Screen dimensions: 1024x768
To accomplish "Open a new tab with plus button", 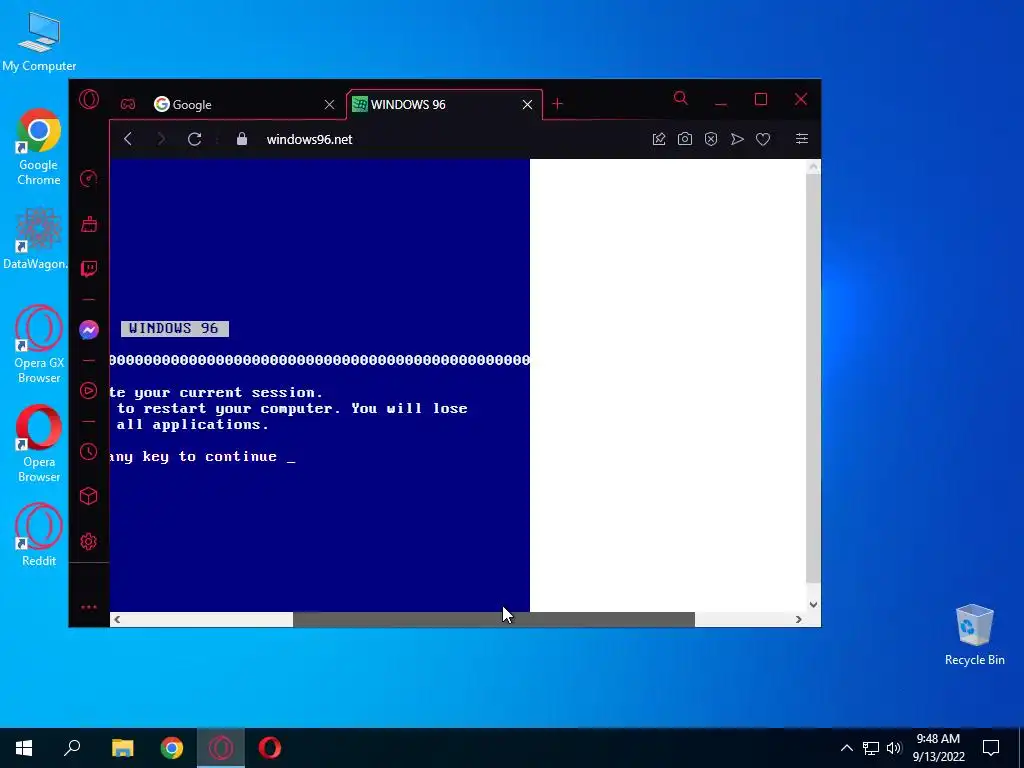I will coord(557,104).
